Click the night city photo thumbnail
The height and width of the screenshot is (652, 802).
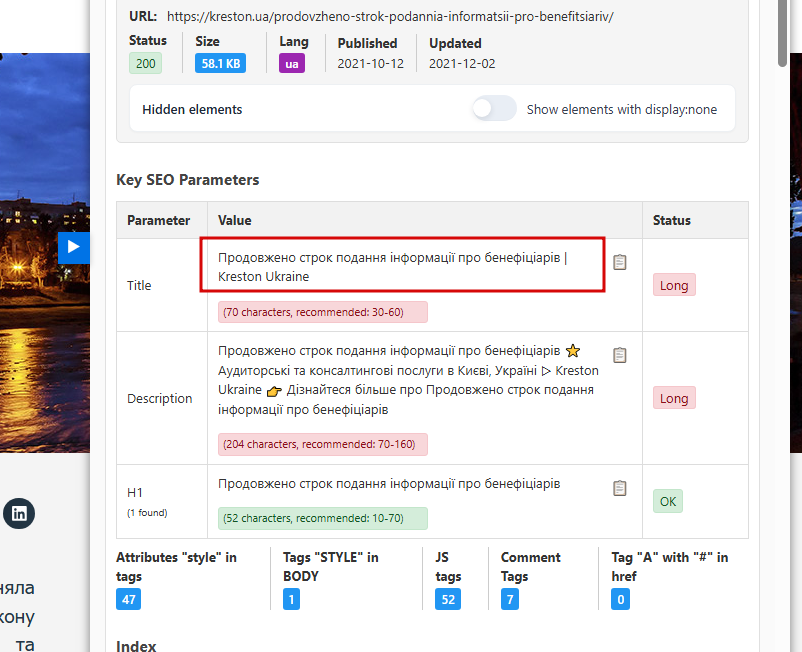45,253
